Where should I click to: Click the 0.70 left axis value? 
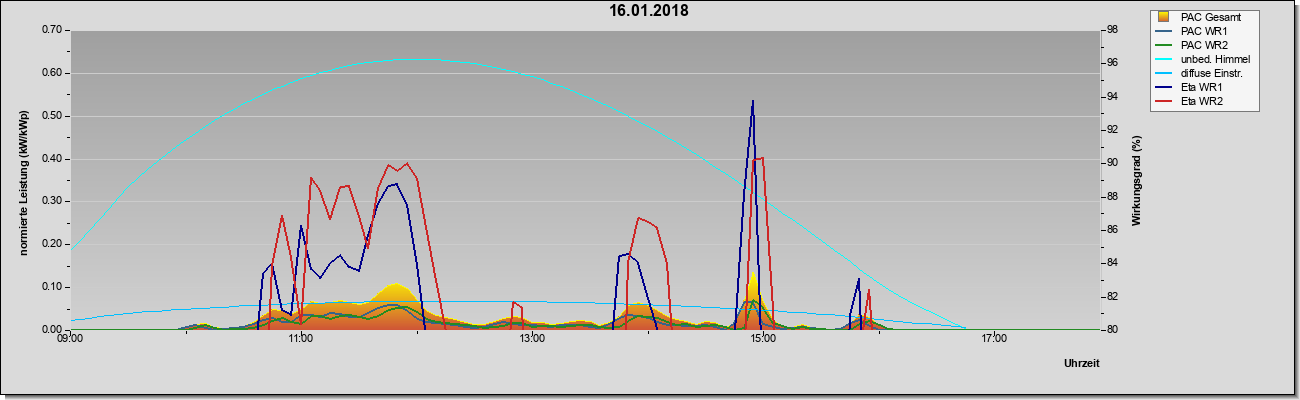[x=53, y=30]
